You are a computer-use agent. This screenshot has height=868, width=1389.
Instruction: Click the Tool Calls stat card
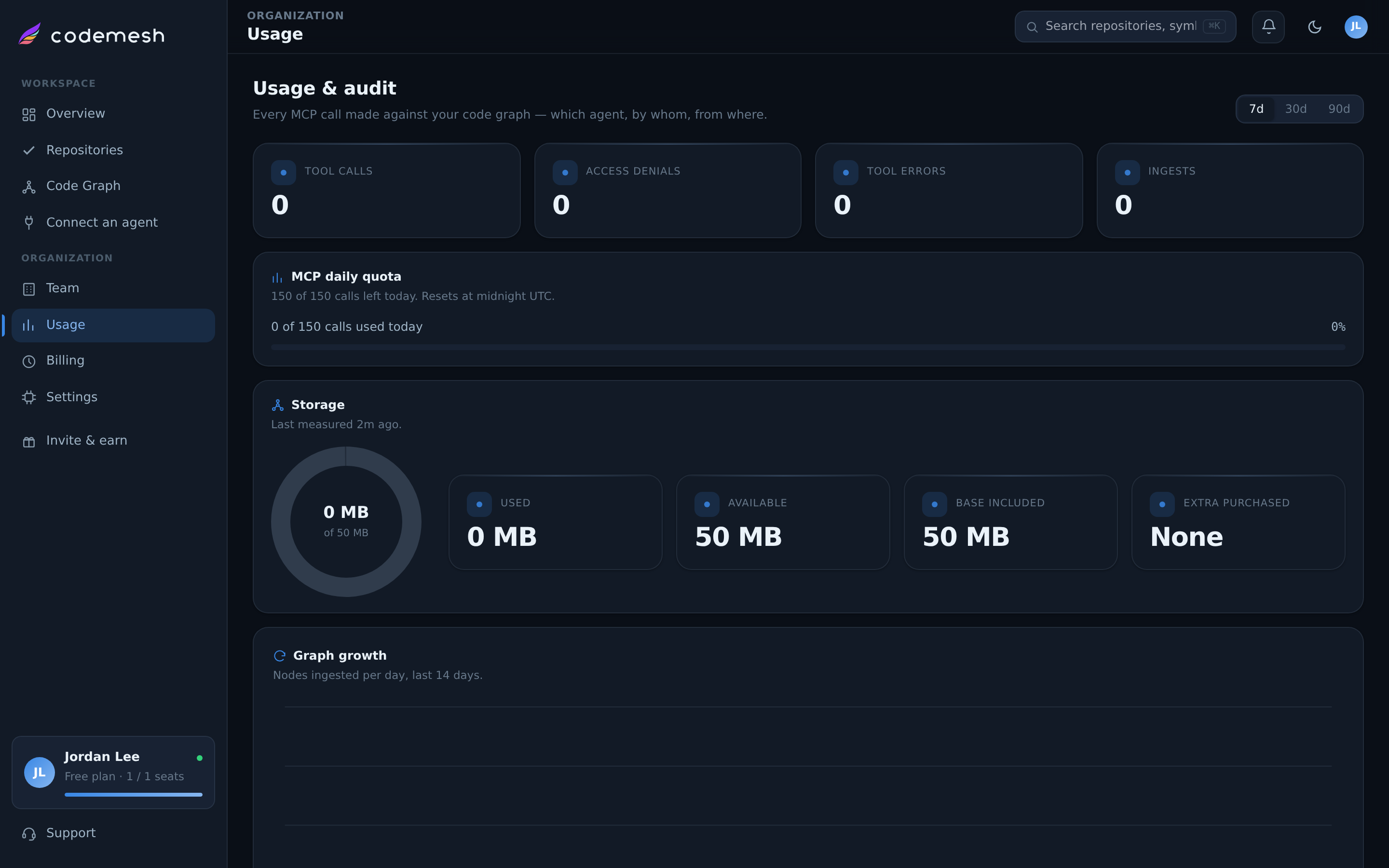click(x=386, y=190)
